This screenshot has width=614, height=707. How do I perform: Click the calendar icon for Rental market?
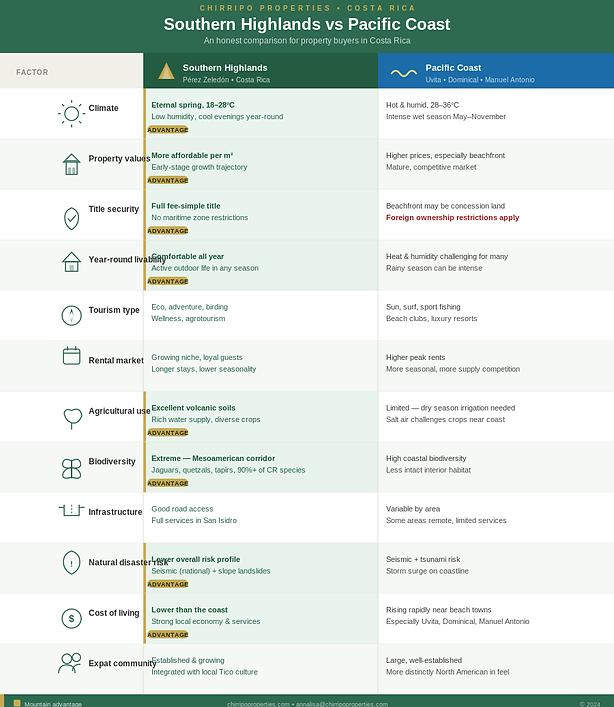71,356
